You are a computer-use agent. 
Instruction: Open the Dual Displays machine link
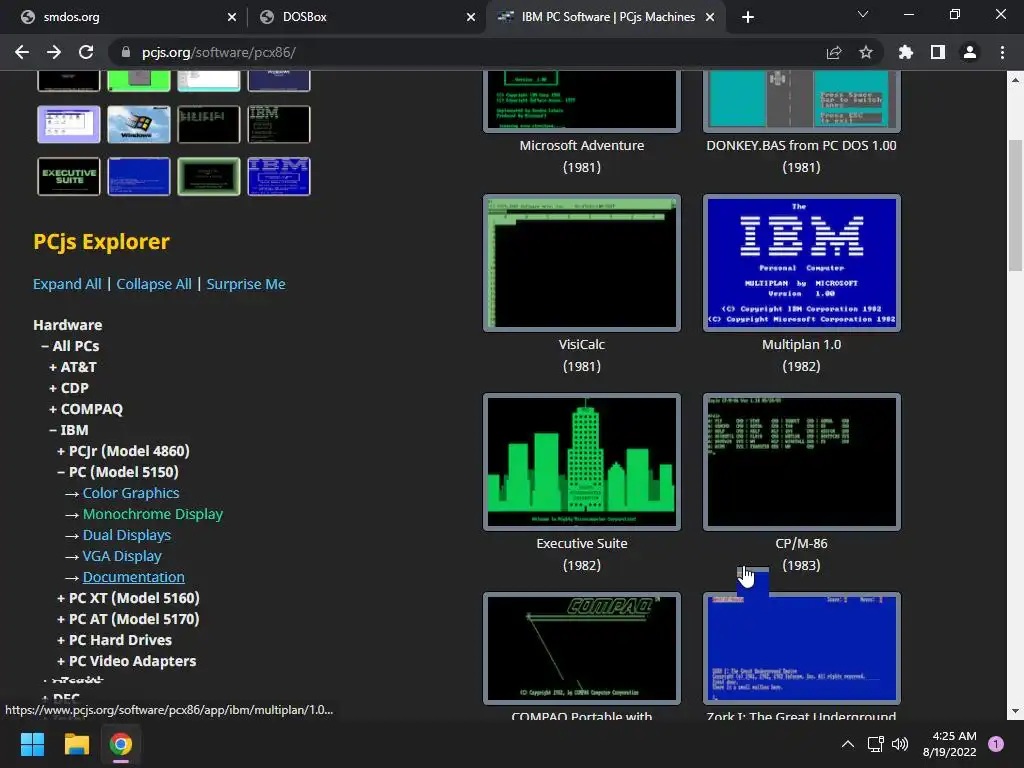[127, 535]
